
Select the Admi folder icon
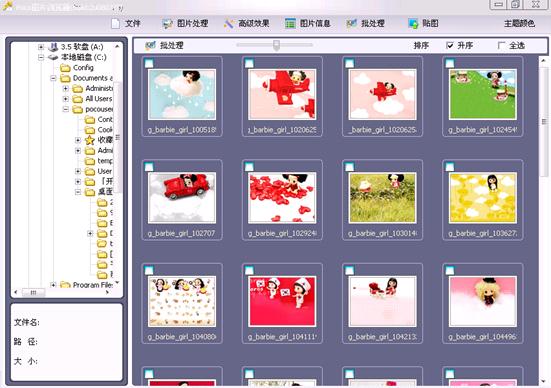tap(90, 151)
